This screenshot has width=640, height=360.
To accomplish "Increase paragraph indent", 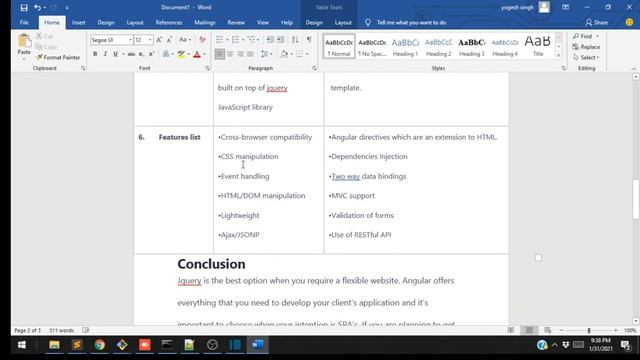I will click(280, 40).
